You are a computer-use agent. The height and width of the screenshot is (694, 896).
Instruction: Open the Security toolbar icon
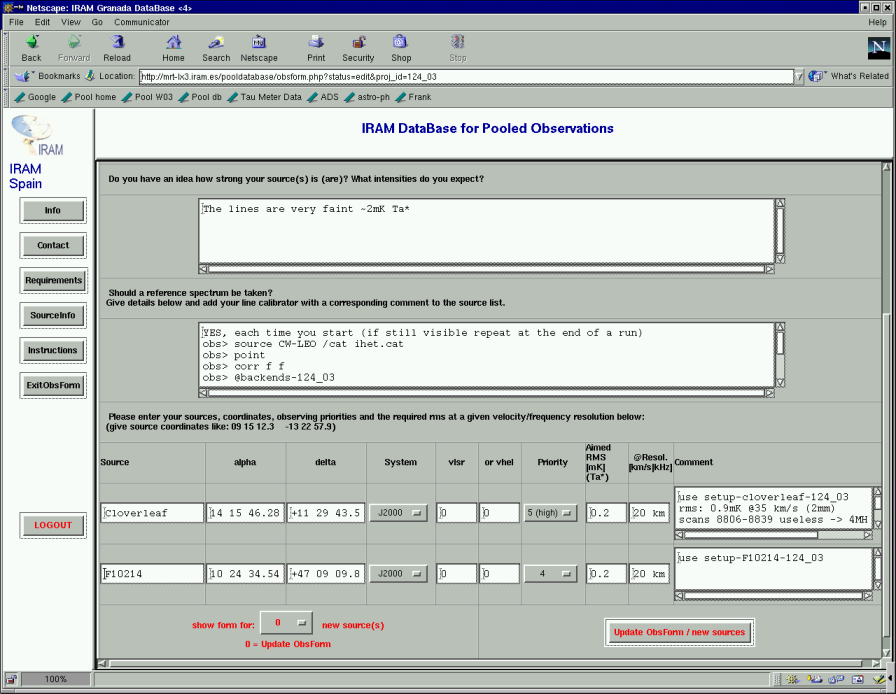pyautogui.click(x=358, y=43)
